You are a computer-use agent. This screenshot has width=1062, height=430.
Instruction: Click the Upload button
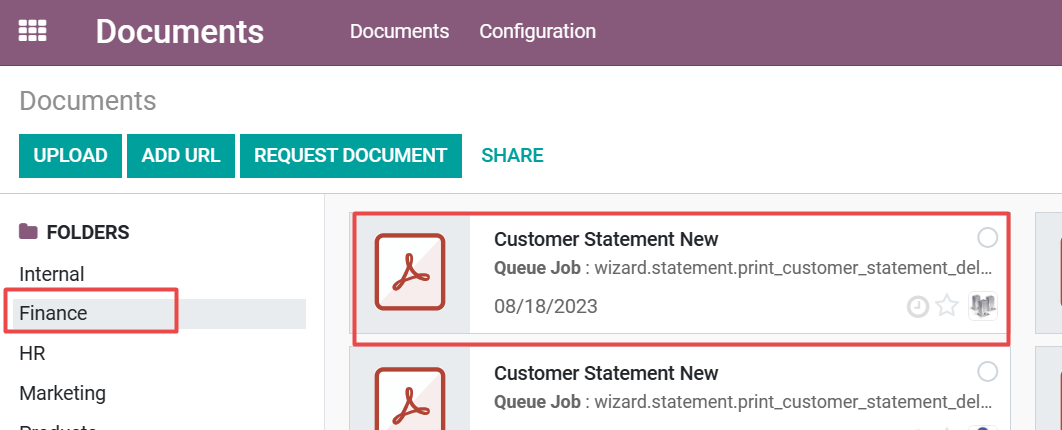pyautogui.click(x=70, y=155)
